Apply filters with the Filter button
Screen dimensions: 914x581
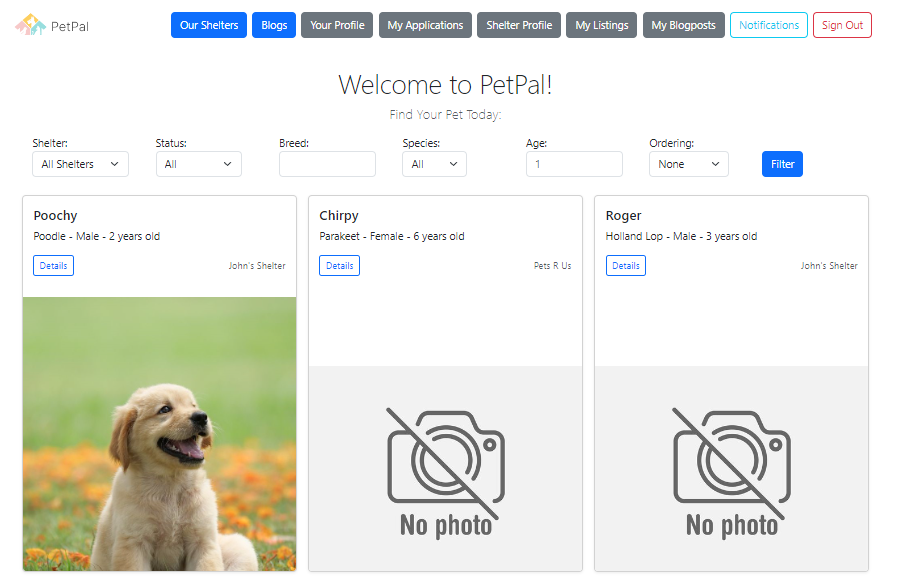pyautogui.click(x=782, y=164)
